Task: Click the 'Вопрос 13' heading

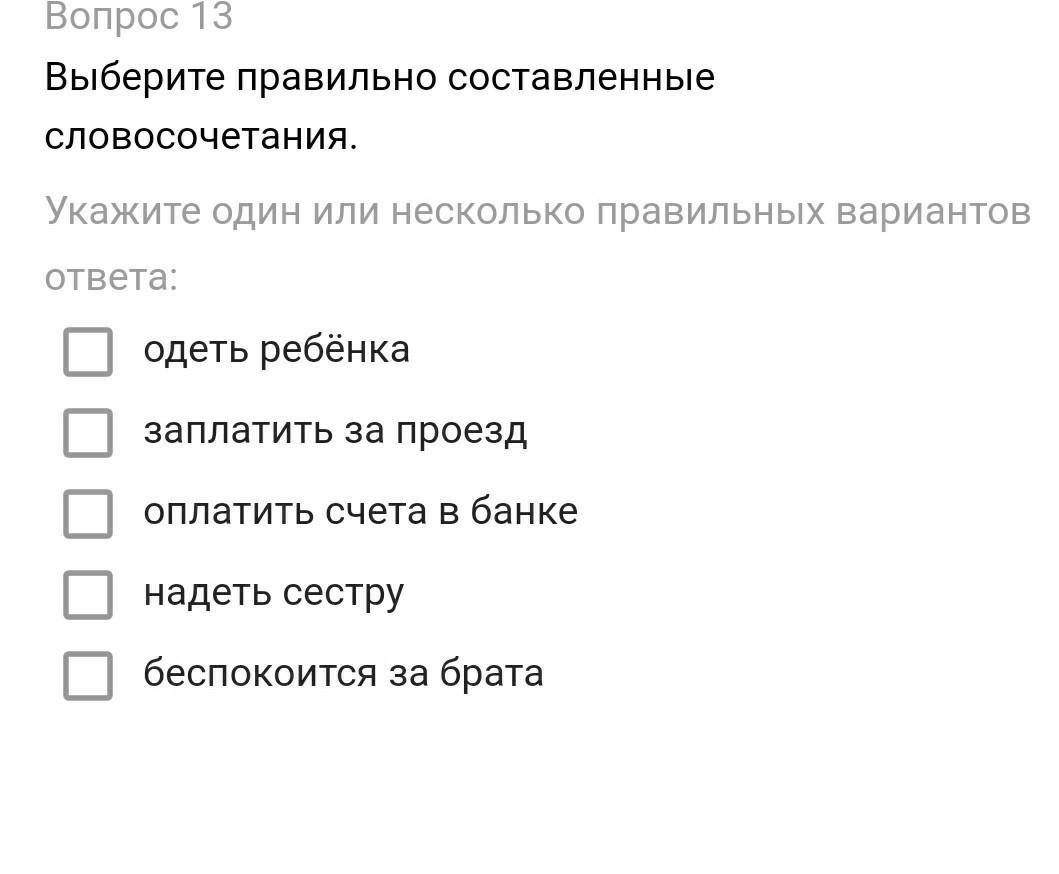Action: point(138,16)
